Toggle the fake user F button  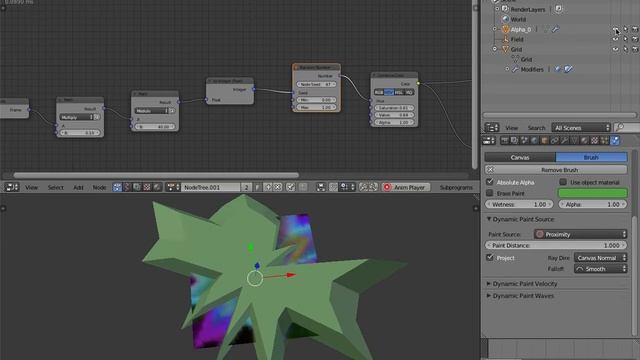(257, 187)
